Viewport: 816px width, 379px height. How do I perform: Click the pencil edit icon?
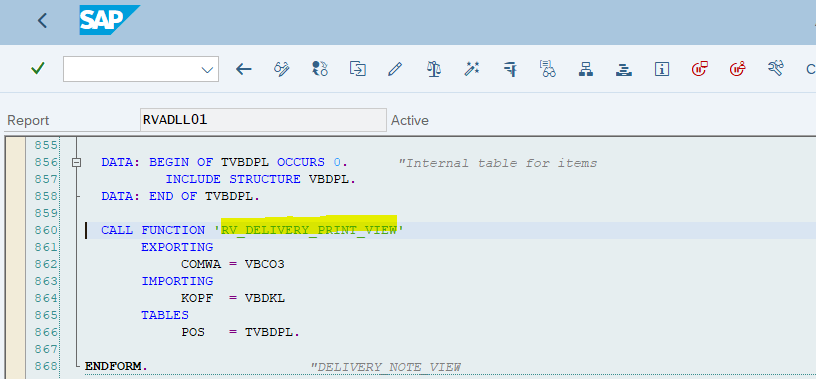click(x=396, y=69)
